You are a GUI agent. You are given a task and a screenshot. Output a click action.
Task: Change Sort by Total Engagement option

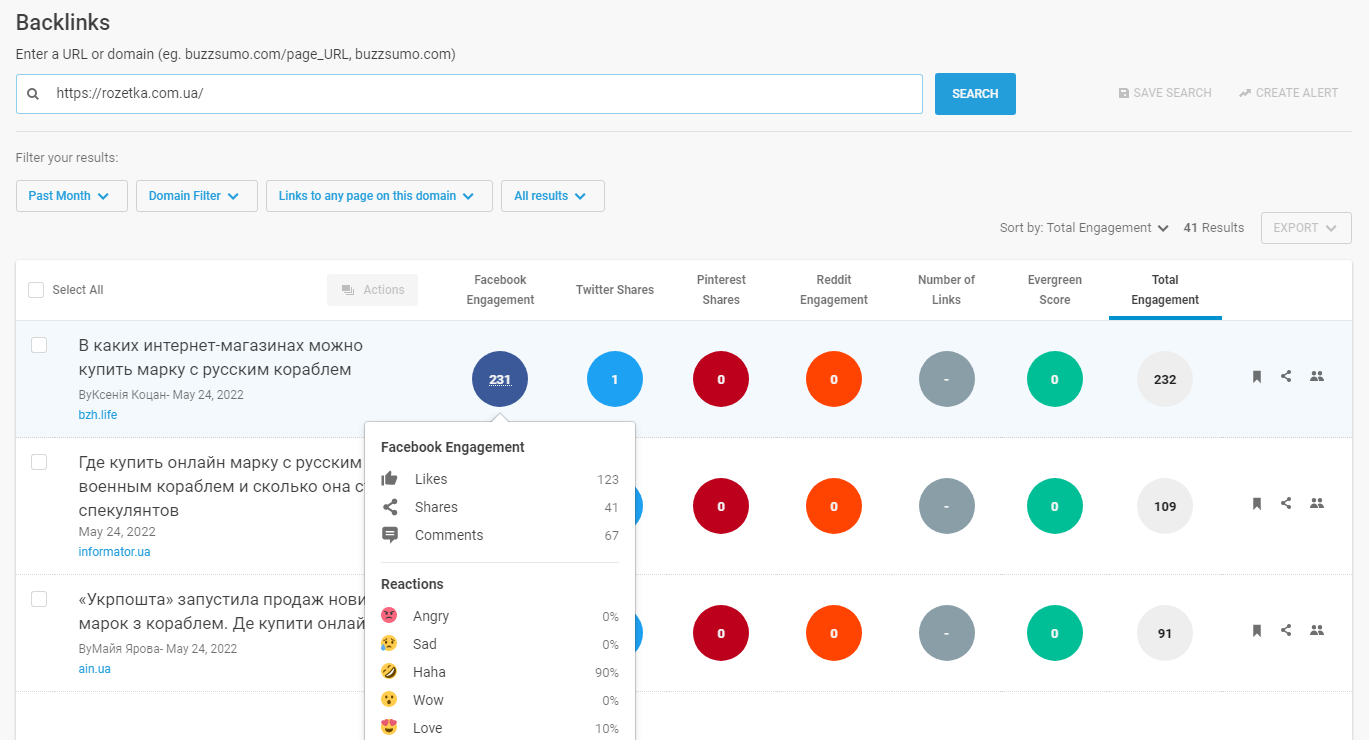pos(1085,228)
